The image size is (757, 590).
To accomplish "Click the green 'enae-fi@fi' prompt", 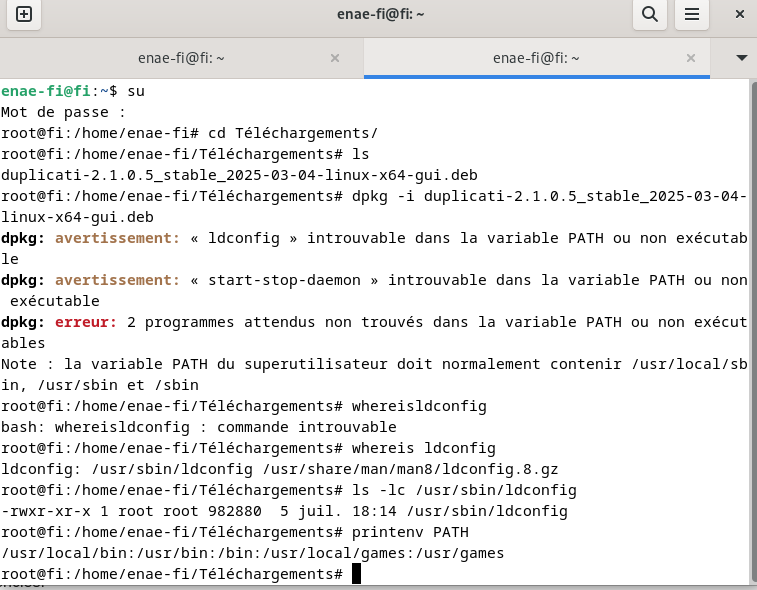I will (46, 91).
